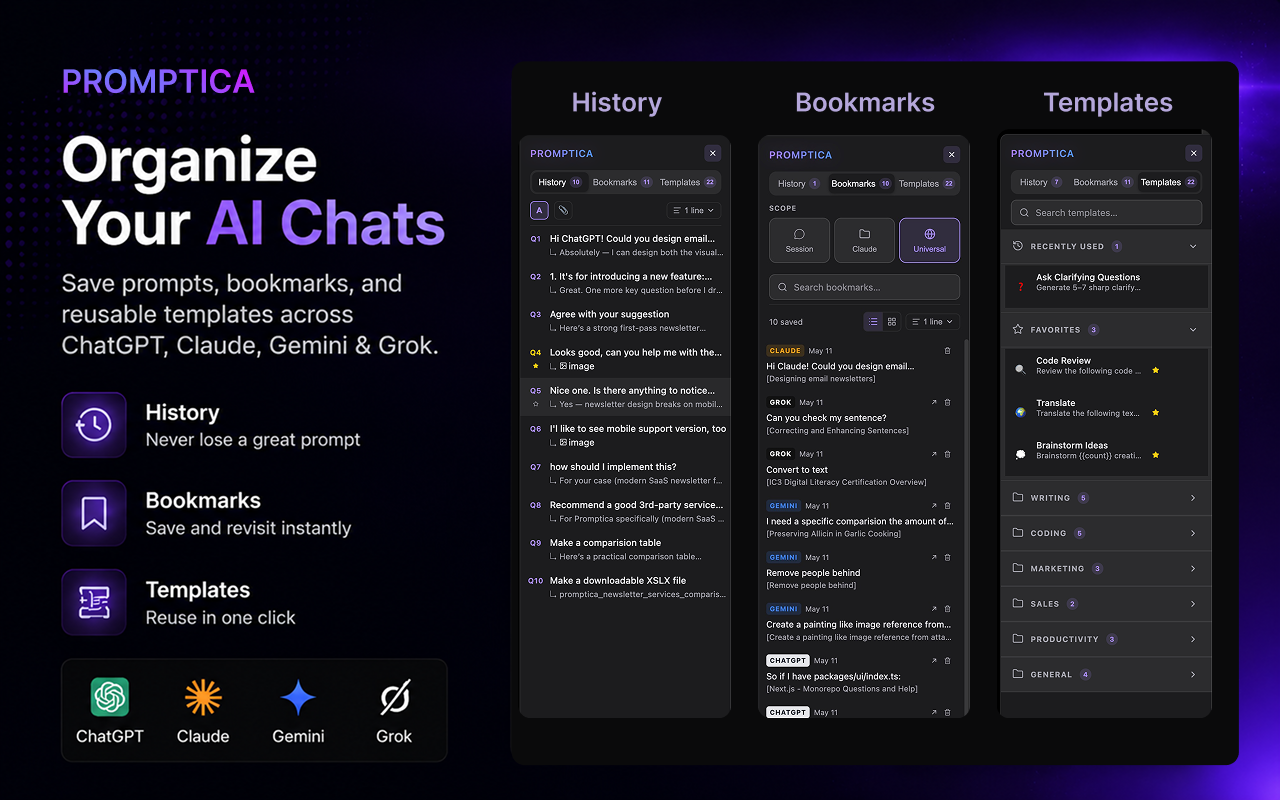Viewport: 1280px width, 800px height.
Task: Click the magnifier emoji beside Code Review template
Action: [1020, 369]
